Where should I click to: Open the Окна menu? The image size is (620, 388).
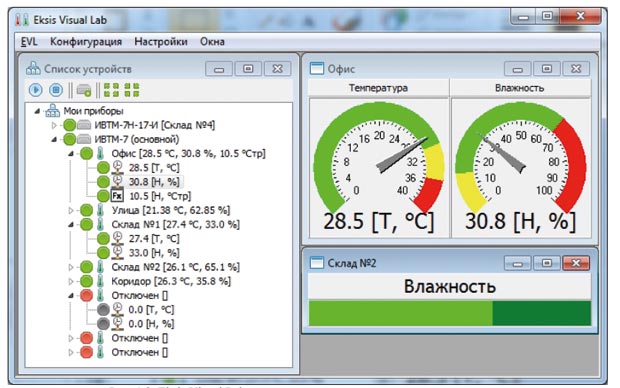(x=212, y=42)
